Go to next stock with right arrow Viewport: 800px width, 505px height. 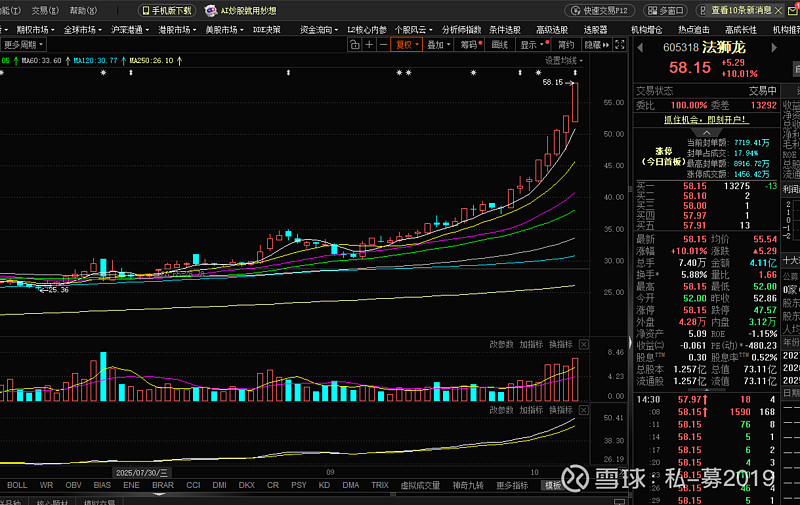pyautogui.click(x=774, y=47)
